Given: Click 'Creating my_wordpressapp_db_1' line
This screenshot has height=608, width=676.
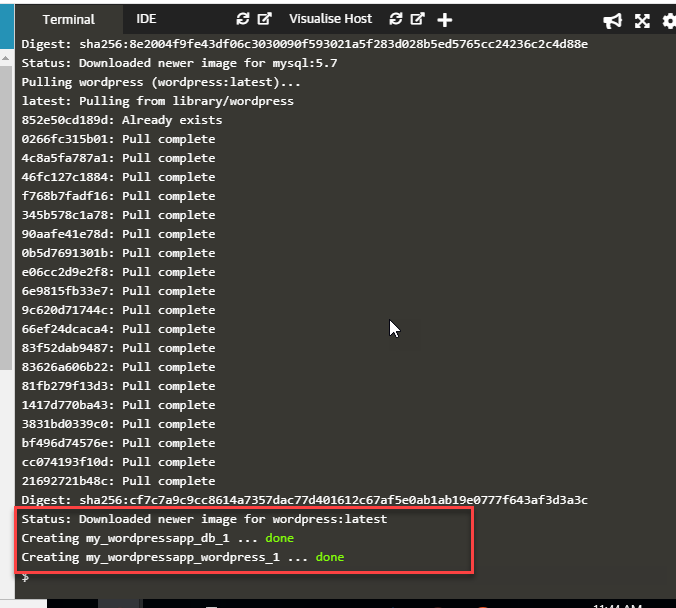Looking at the screenshot, I should (x=158, y=538).
